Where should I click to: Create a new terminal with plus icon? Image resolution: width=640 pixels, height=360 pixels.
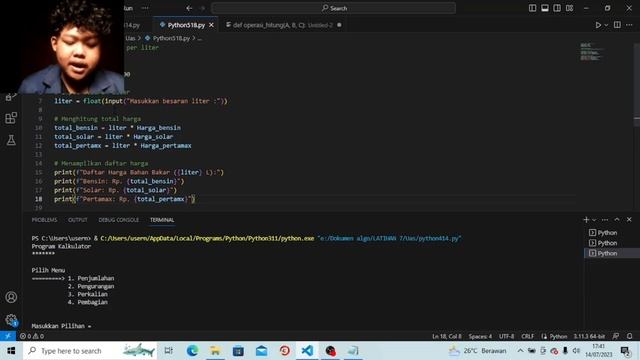[586, 220]
